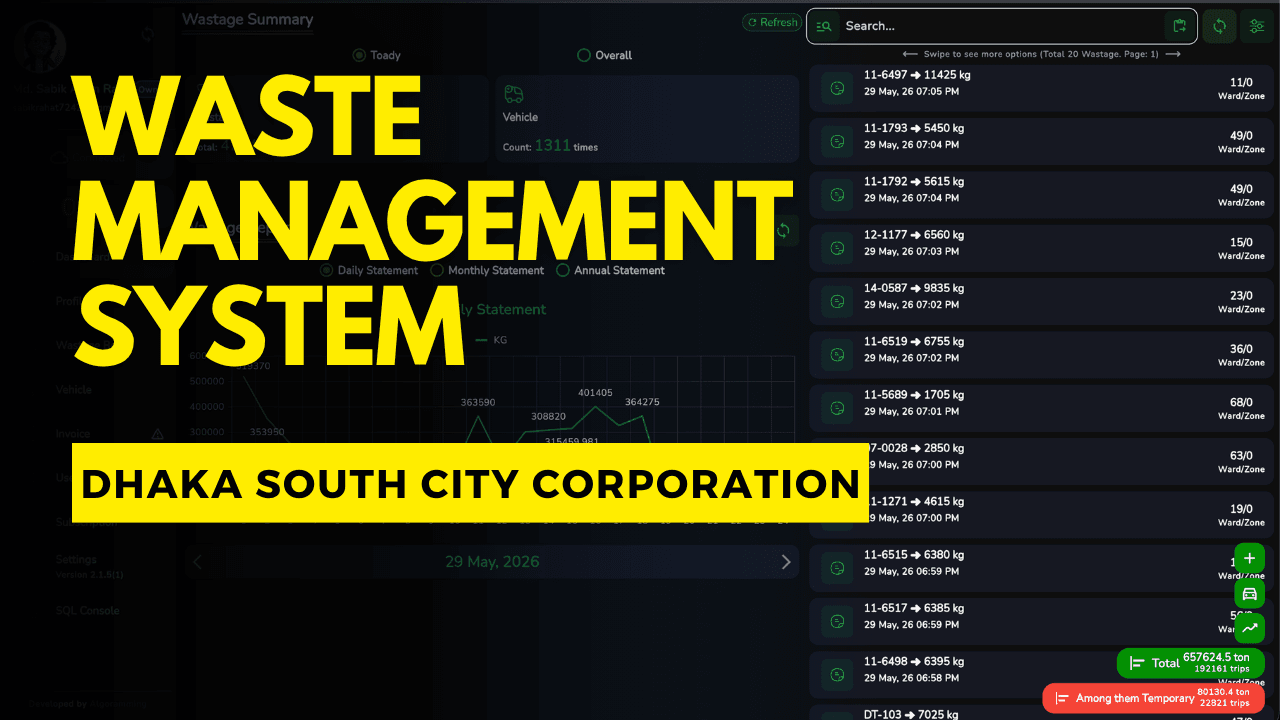Click the 36/0 Ward/Zone value
This screenshot has width=1280, height=720.
[x=1241, y=349]
